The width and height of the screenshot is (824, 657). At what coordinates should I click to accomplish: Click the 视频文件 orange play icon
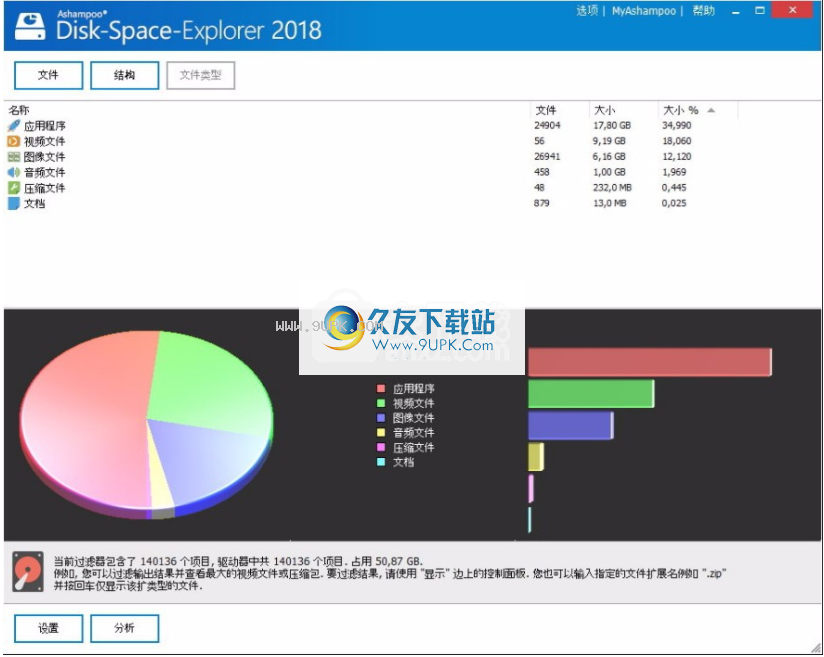point(14,141)
